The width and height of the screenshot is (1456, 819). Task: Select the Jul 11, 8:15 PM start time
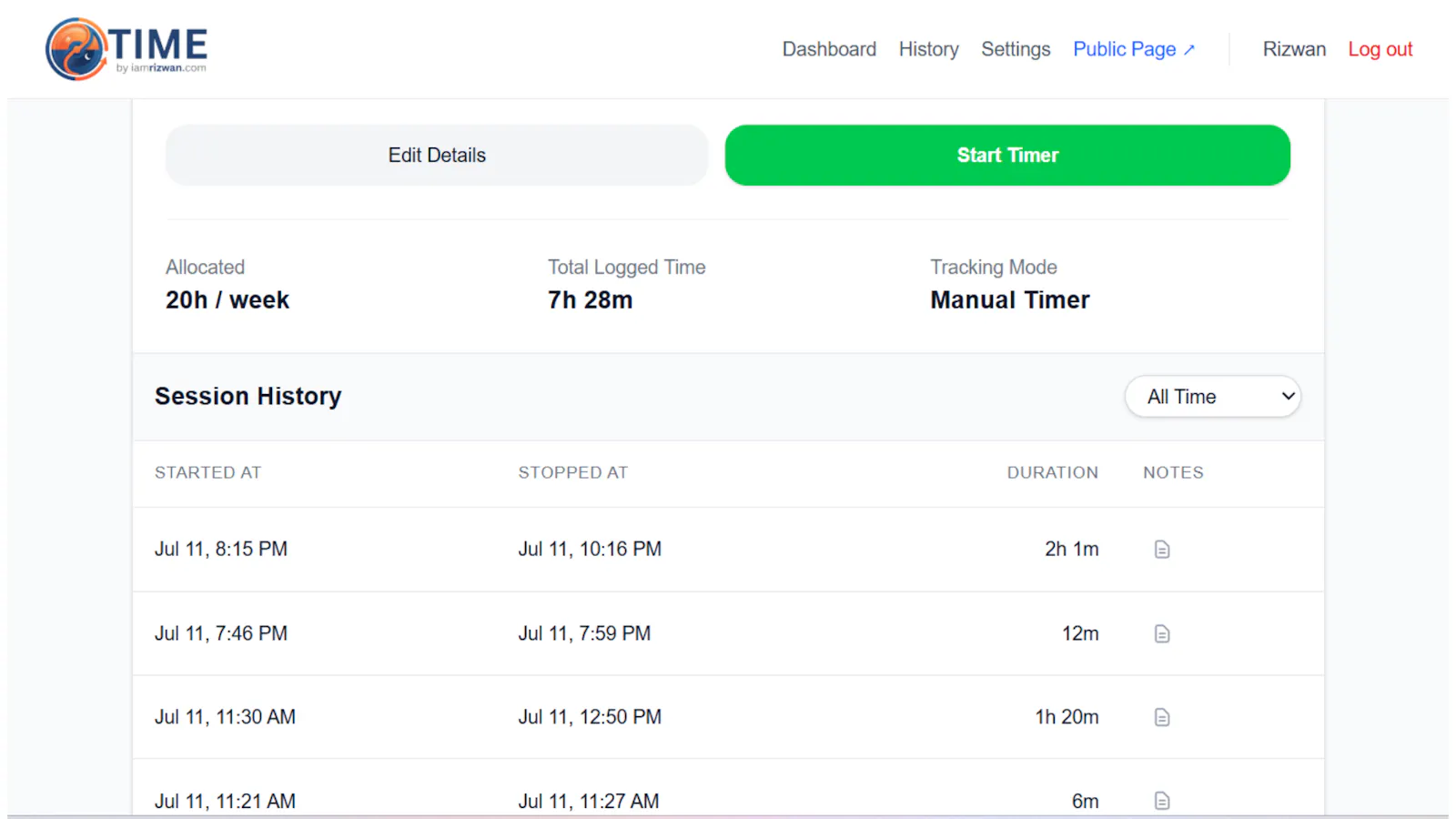[221, 549]
